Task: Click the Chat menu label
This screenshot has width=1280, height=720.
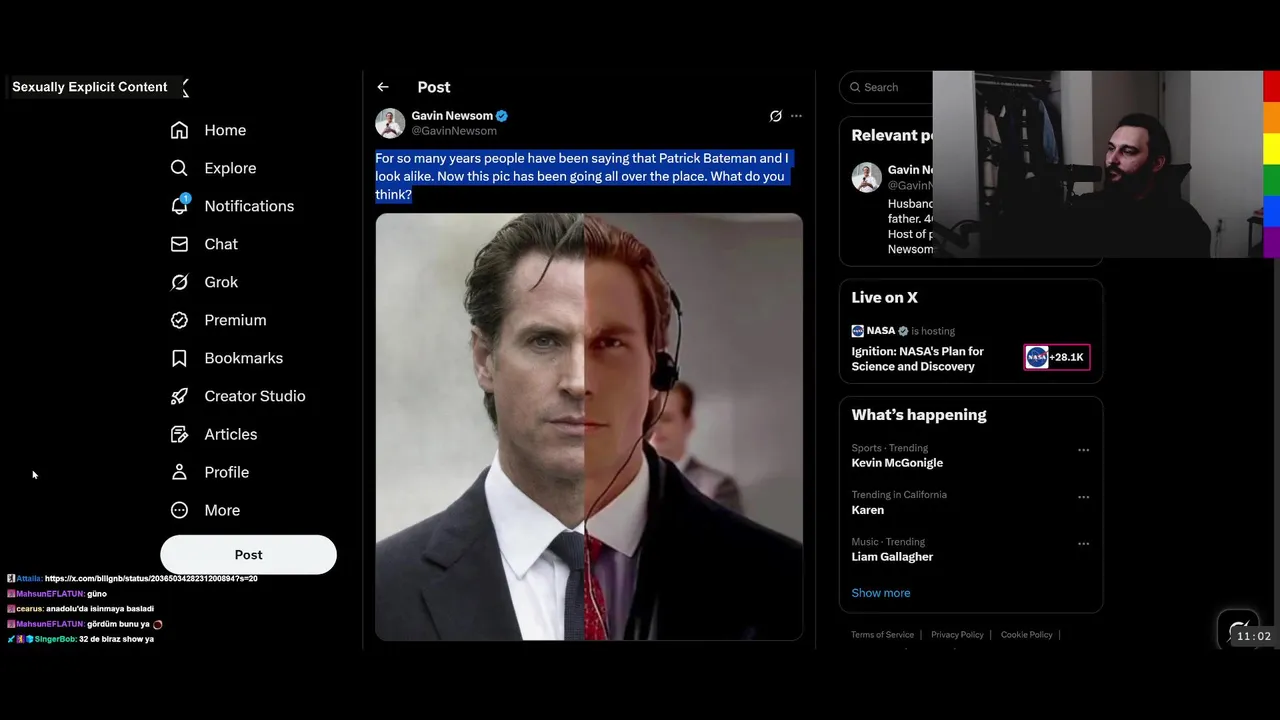Action: (x=221, y=244)
